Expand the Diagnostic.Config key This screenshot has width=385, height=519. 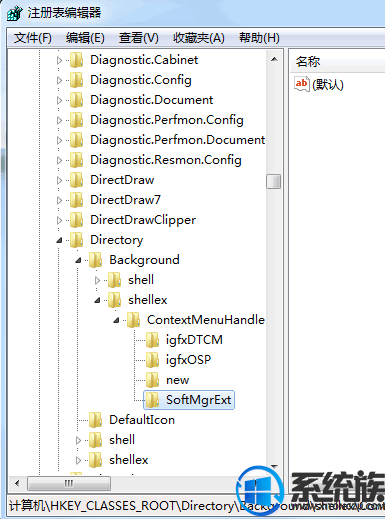pyautogui.click(x=59, y=80)
